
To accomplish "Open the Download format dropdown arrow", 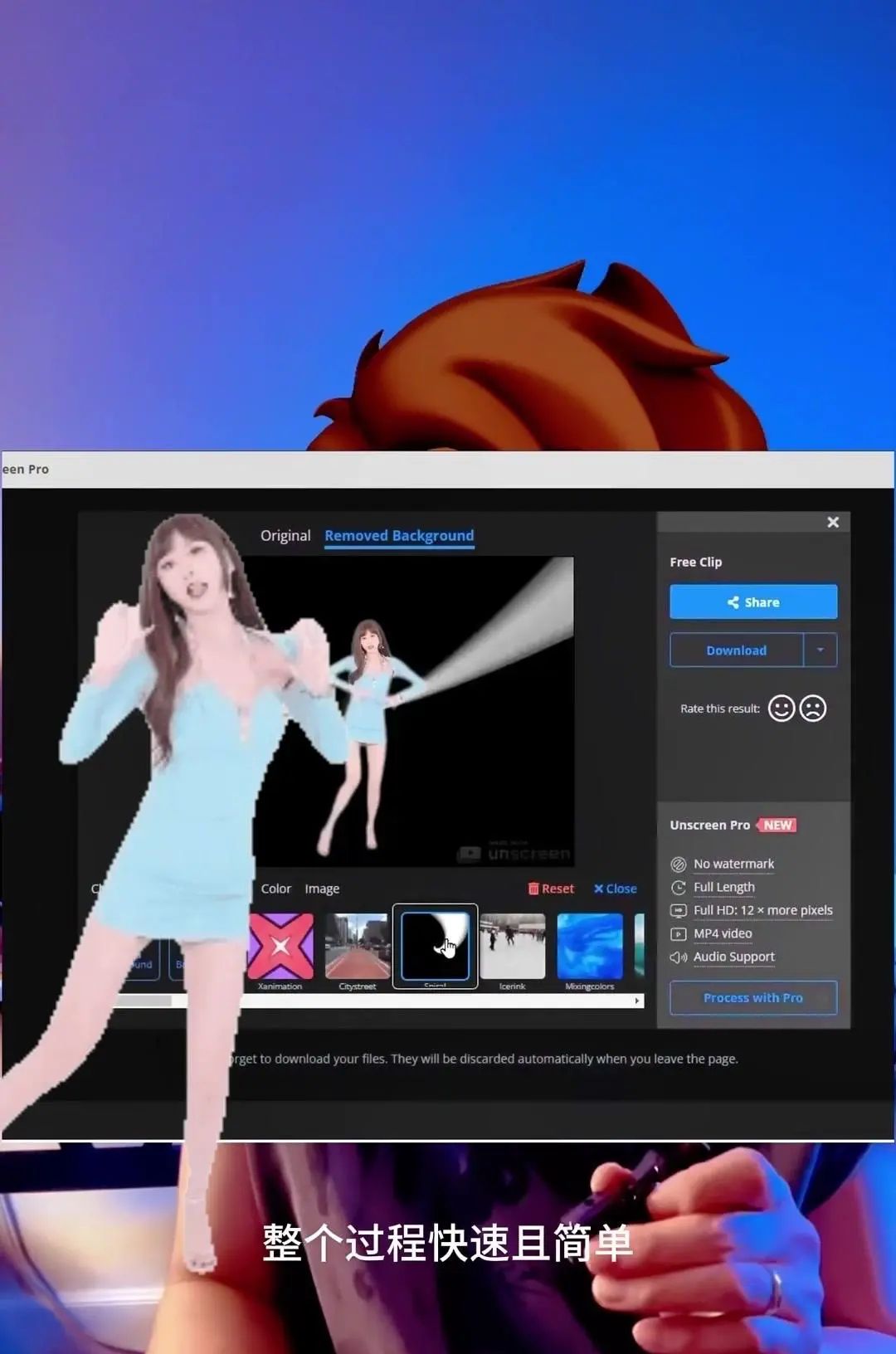I will (821, 650).
